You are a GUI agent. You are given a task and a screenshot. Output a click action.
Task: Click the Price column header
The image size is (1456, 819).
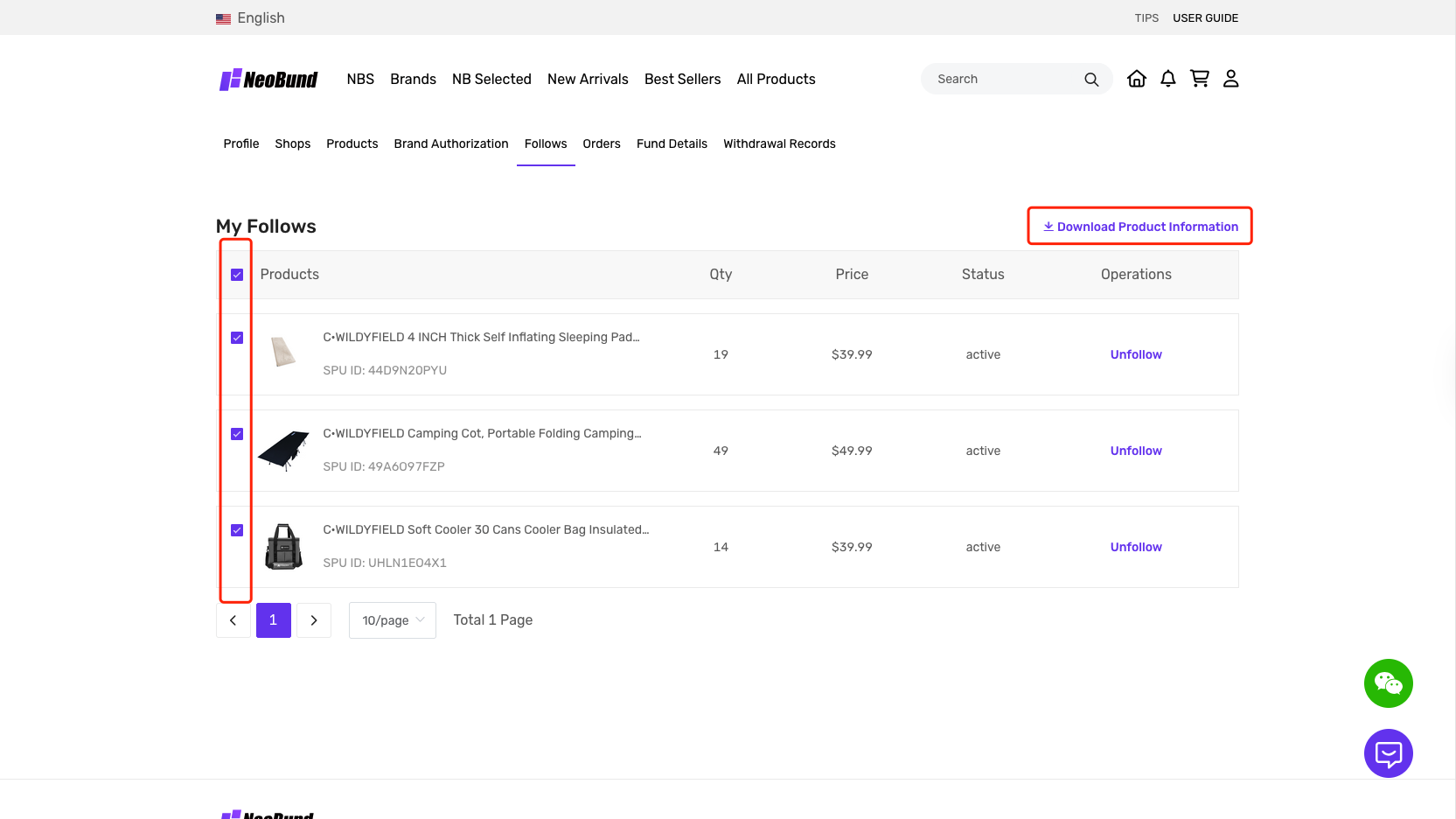(x=852, y=275)
